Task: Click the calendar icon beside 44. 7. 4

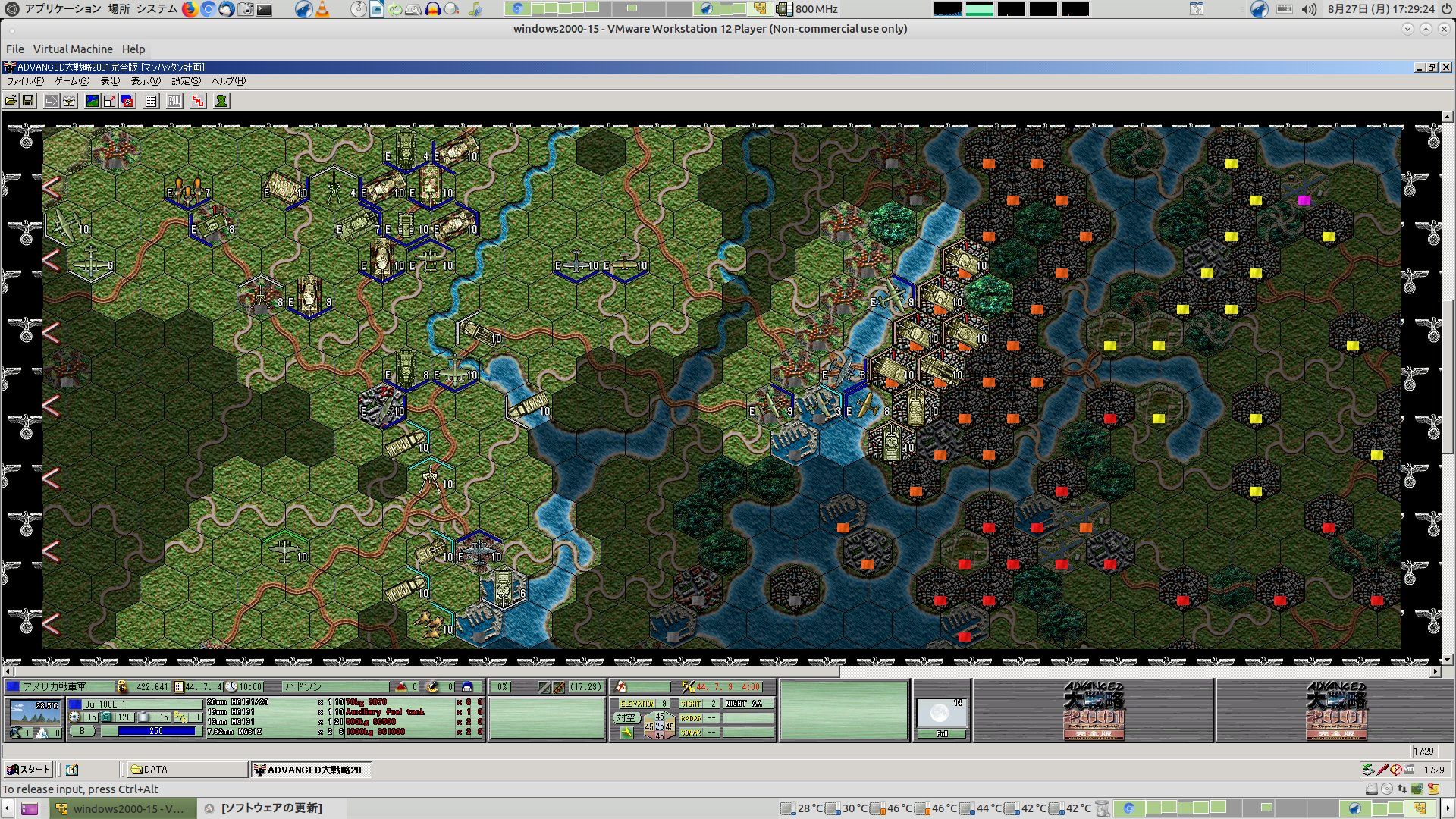Action: coord(179,686)
